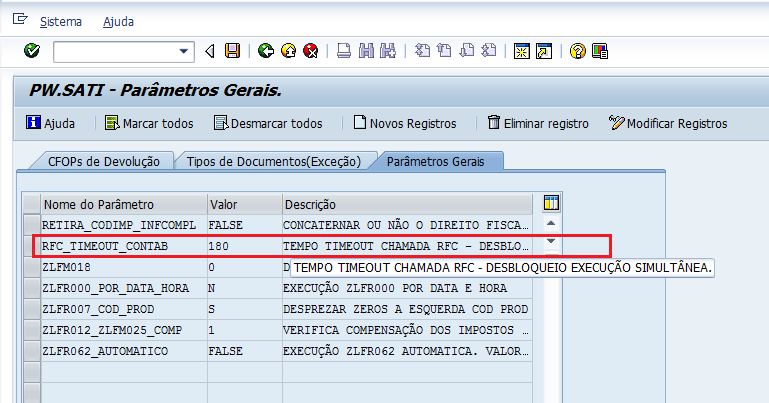Click the Find binoculars icon
Screen dimensions: 769x403
366,51
